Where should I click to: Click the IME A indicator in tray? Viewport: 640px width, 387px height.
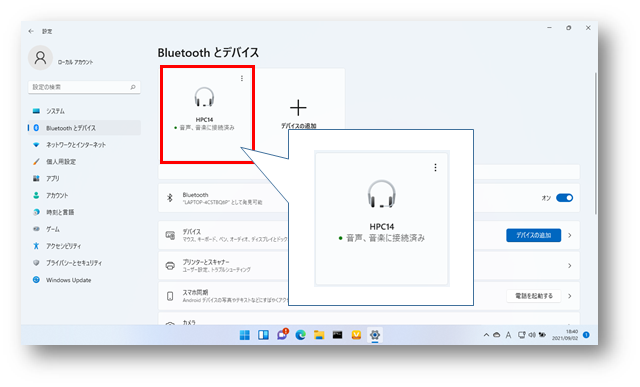(x=508, y=335)
